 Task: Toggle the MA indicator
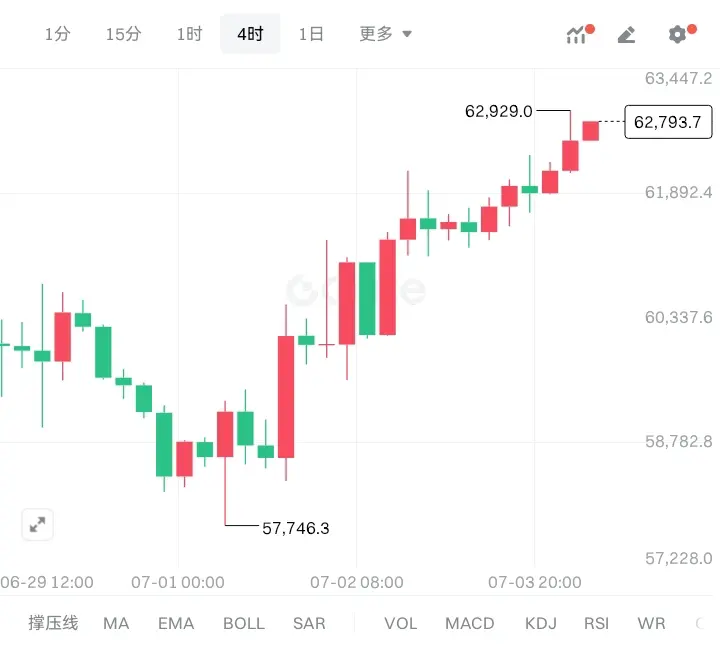tap(116, 623)
